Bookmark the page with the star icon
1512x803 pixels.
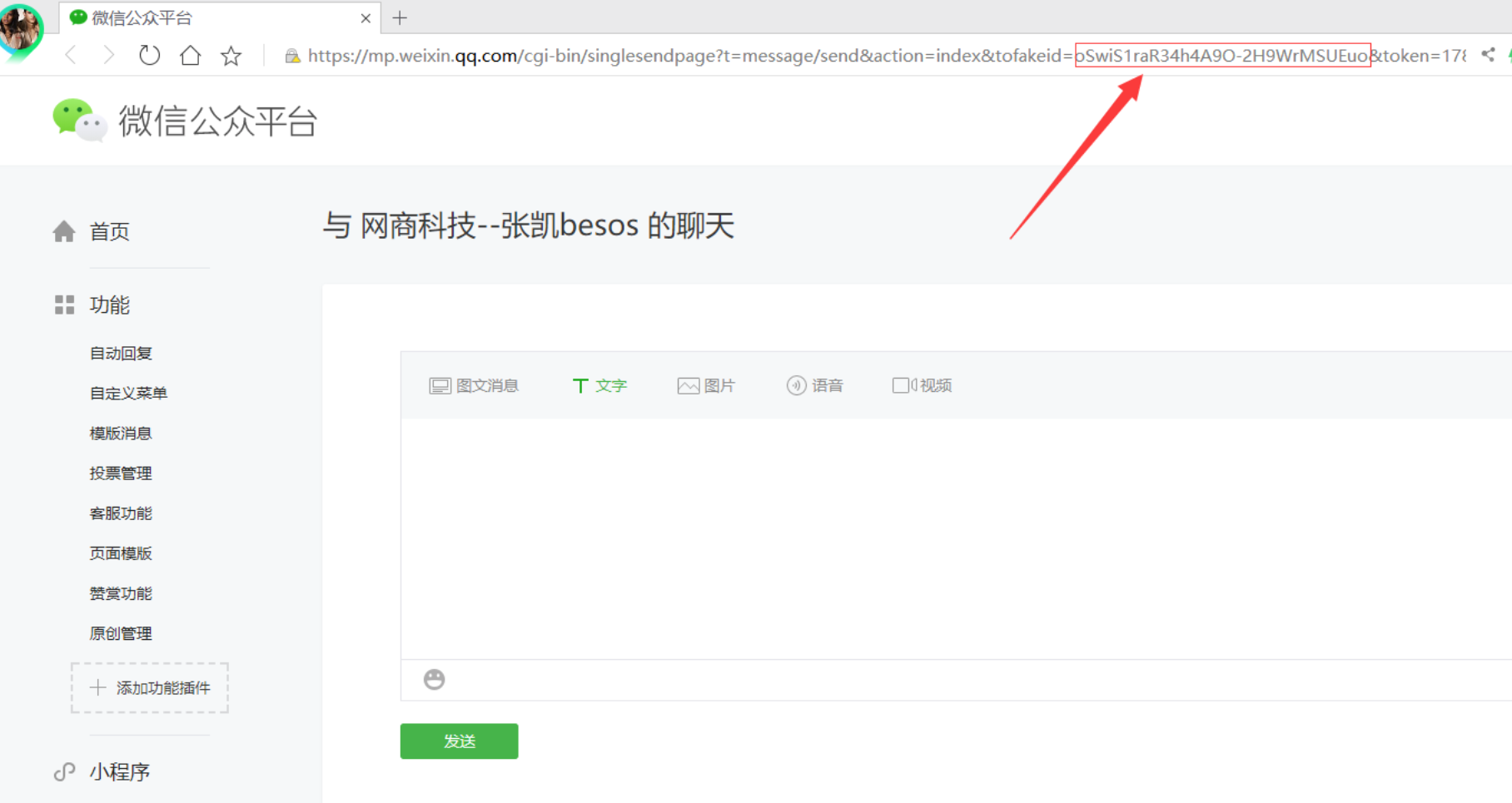click(231, 56)
